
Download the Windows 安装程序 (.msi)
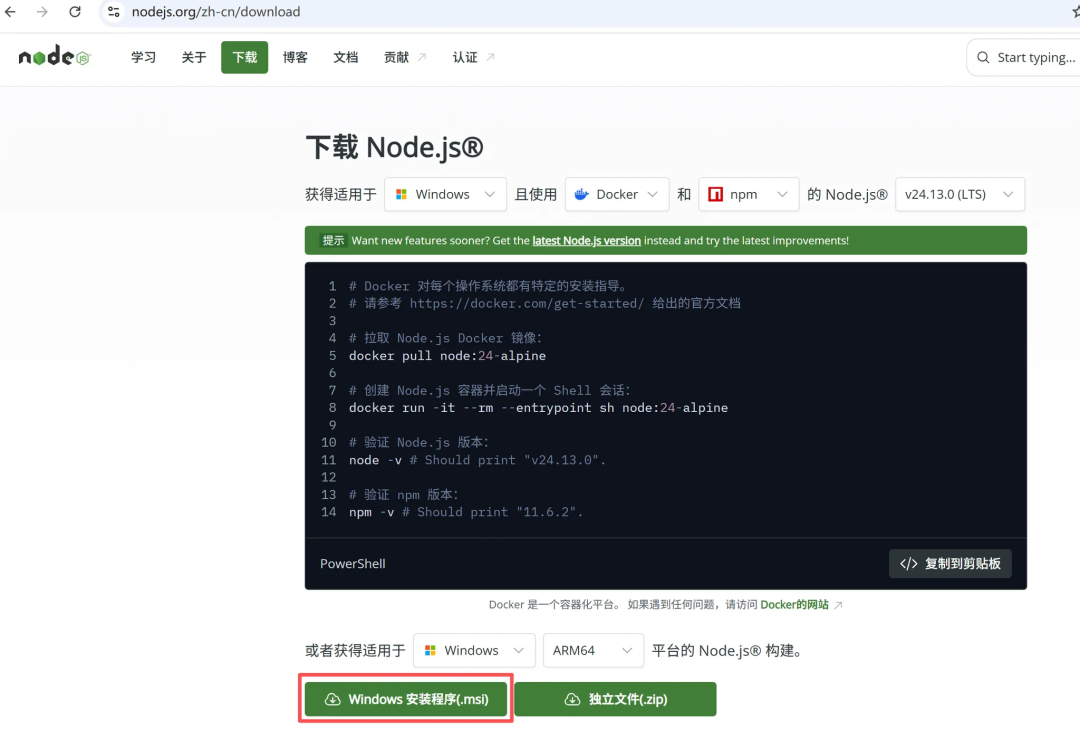(x=406, y=699)
